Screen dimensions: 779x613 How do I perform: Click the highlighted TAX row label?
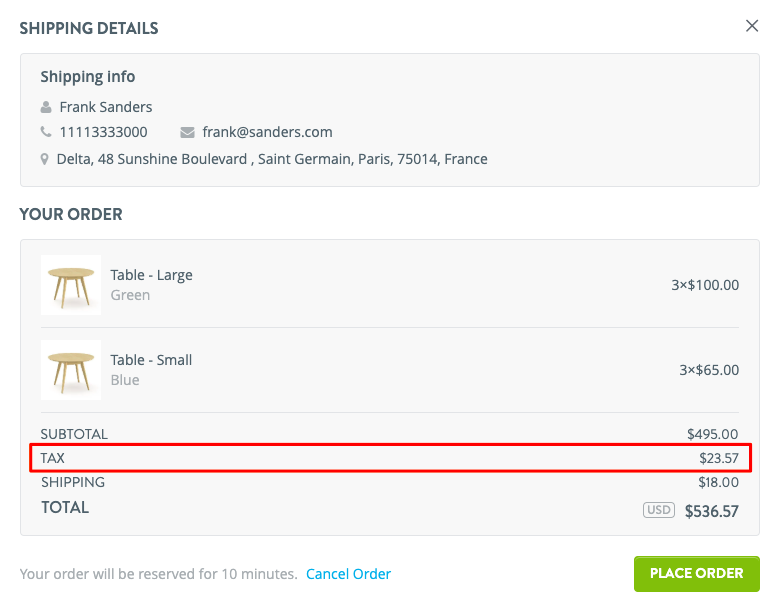(x=52, y=458)
